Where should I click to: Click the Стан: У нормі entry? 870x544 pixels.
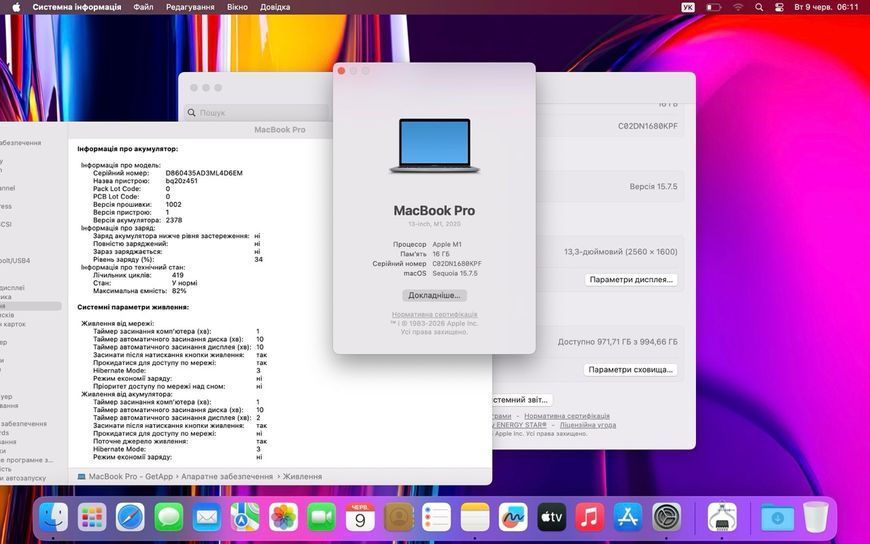coord(145,283)
